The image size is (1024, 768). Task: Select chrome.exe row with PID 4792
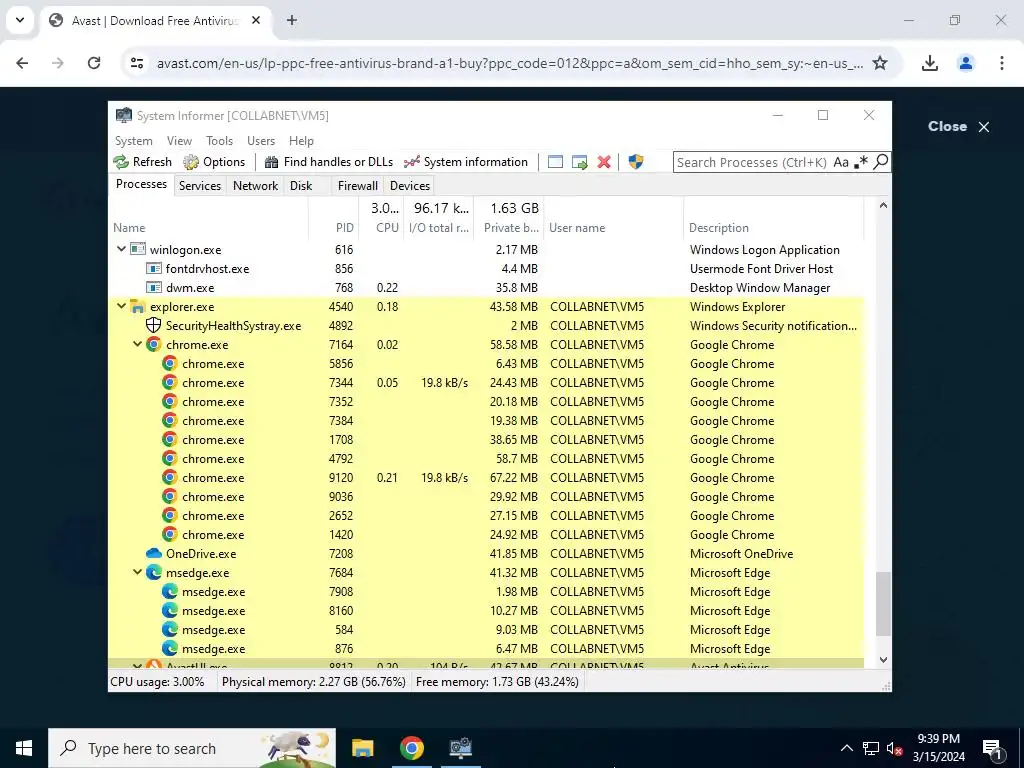[x=486, y=458]
